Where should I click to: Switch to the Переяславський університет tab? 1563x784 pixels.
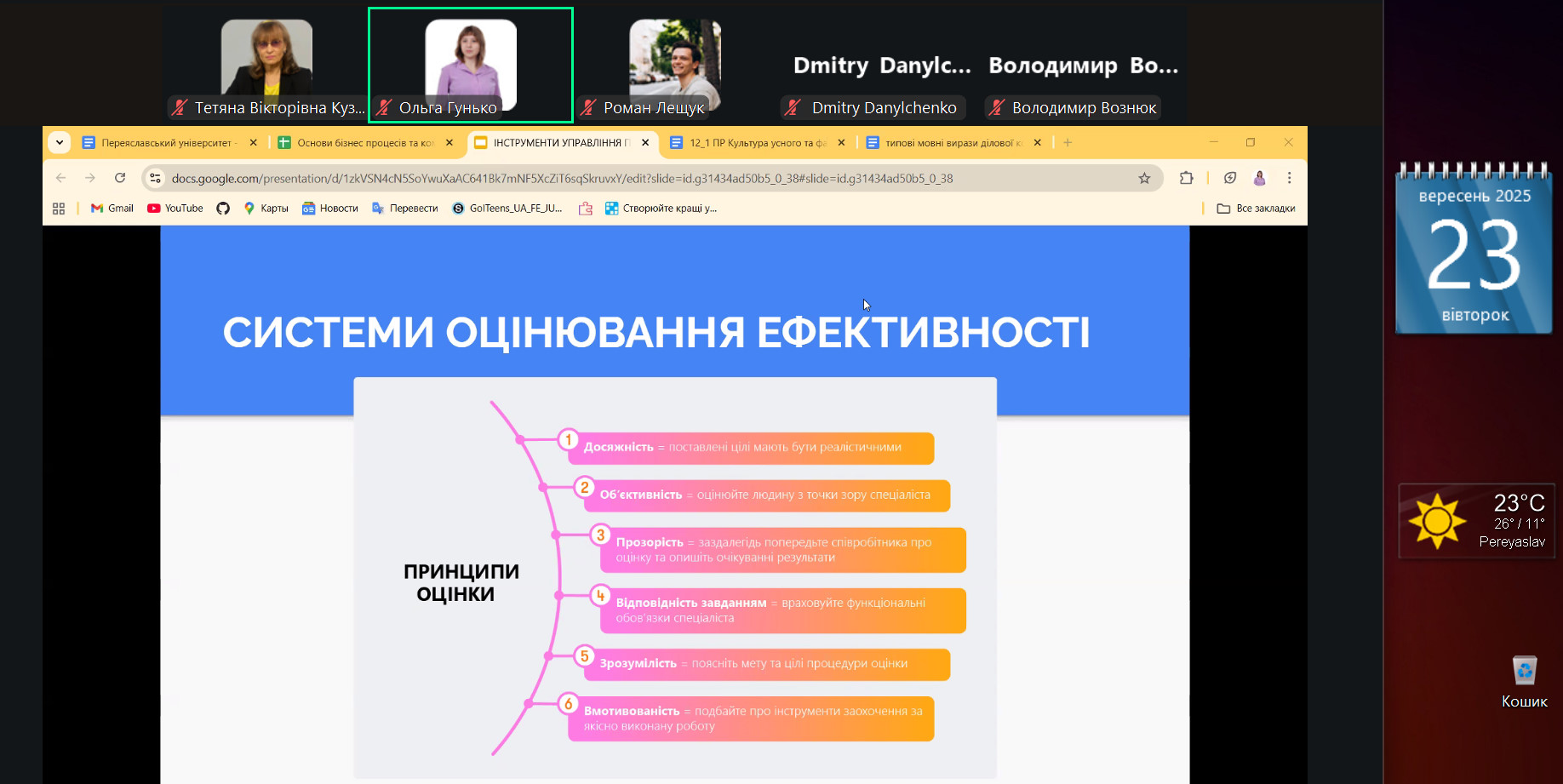[162, 143]
